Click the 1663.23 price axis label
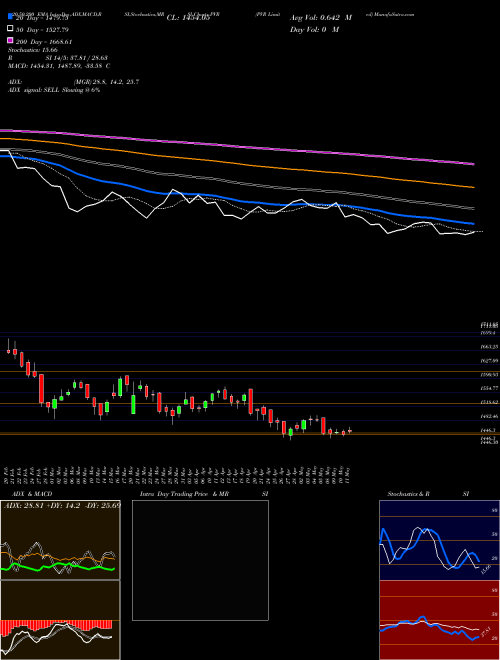The image size is (500, 660). tap(489, 347)
